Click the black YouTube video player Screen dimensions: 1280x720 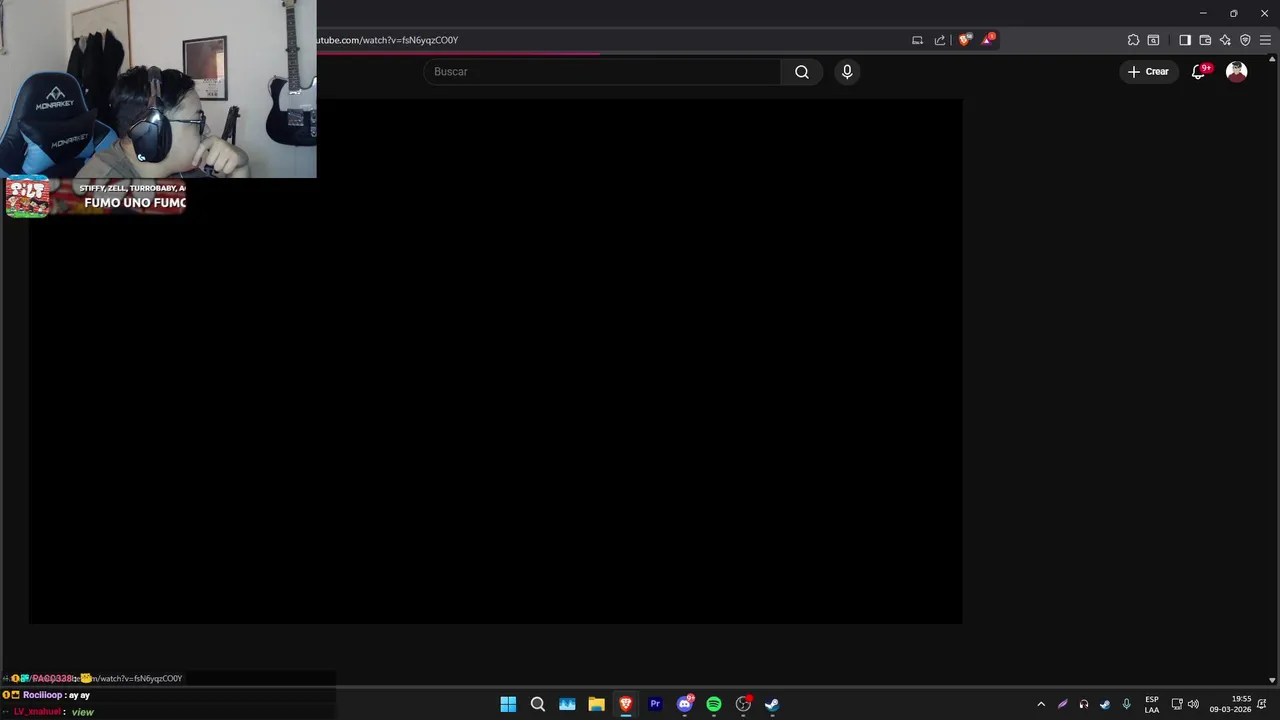(495, 361)
